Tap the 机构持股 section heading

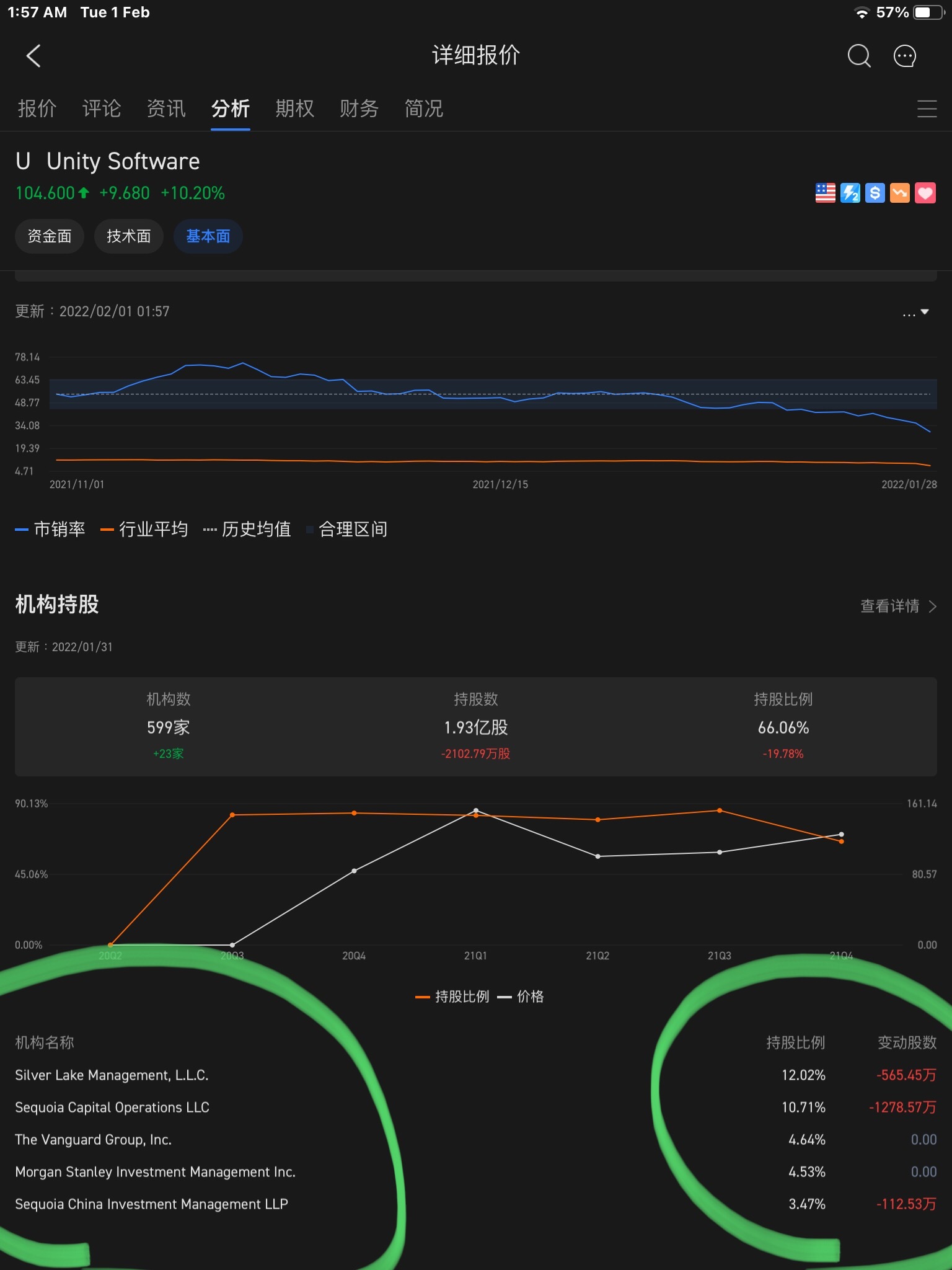57,604
